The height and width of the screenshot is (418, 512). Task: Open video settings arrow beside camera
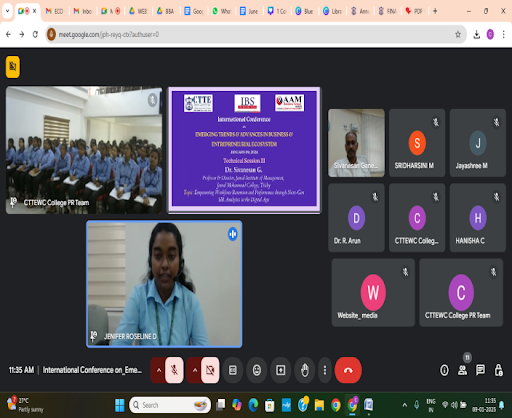(x=195, y=370)
